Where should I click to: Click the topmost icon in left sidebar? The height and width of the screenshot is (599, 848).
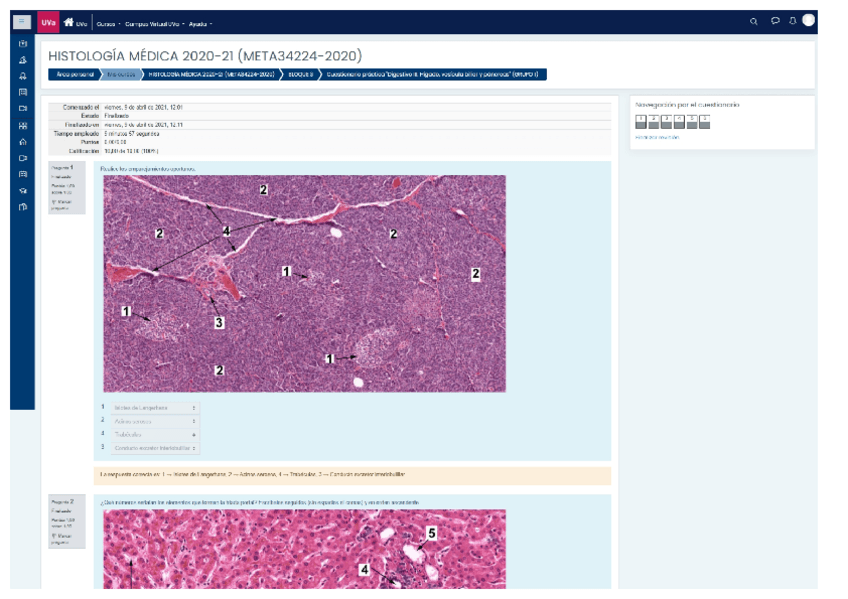(23, 43)
